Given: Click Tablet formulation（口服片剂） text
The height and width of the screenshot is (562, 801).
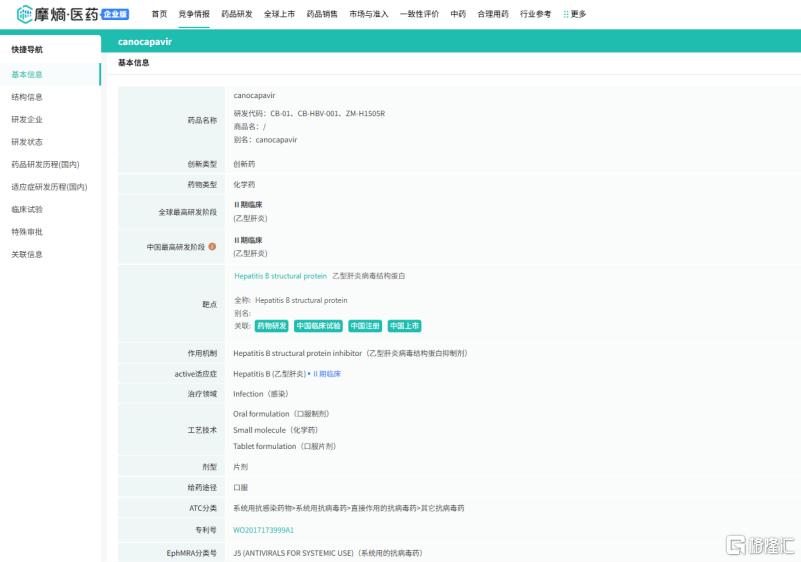Looking at the screenshot, I should click(285, 446).
